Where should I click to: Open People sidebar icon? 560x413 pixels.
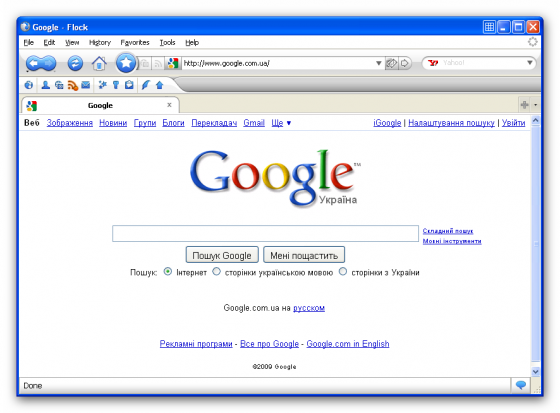45,85
